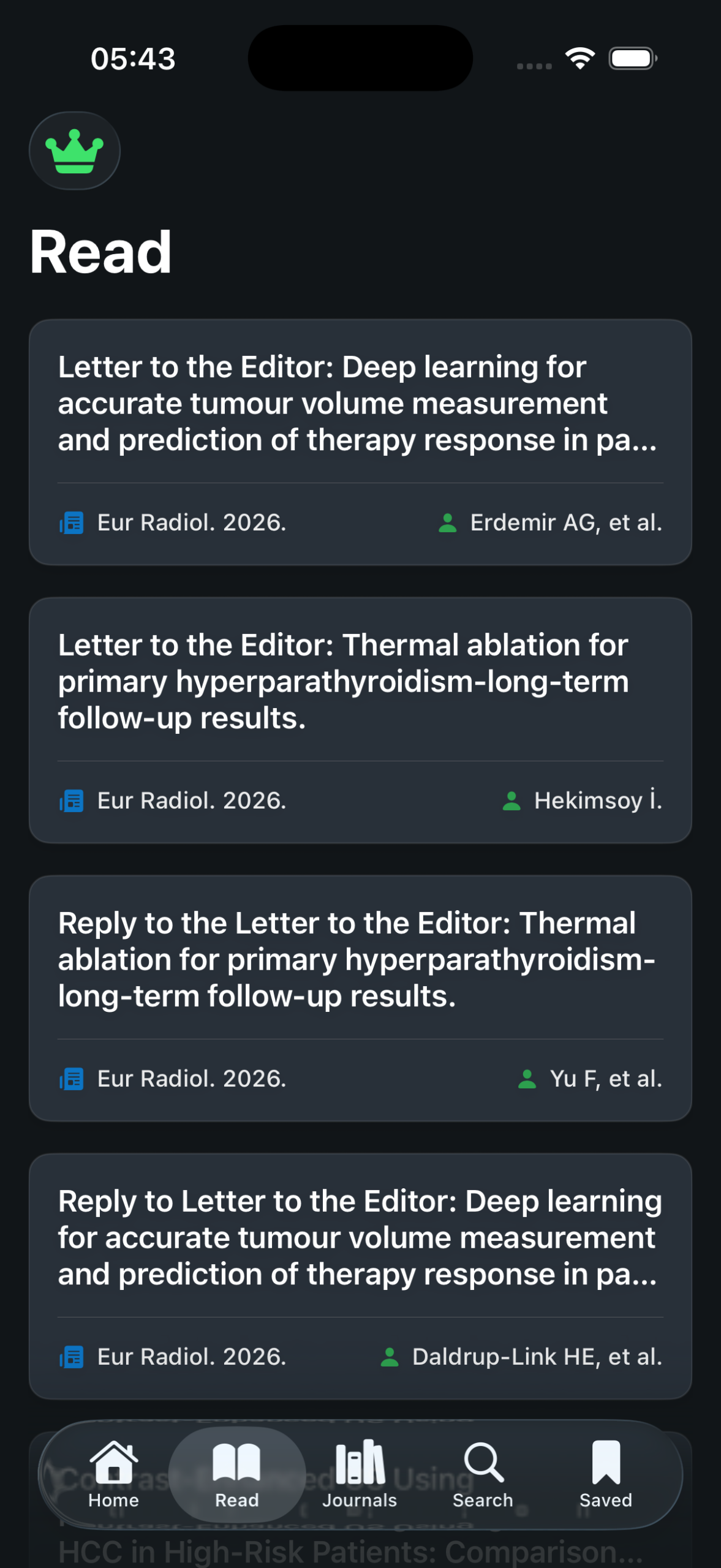Select author name Daldrup-Link HE, et al.
This screenshot has height=1568, width=721.
point(537,1357)
